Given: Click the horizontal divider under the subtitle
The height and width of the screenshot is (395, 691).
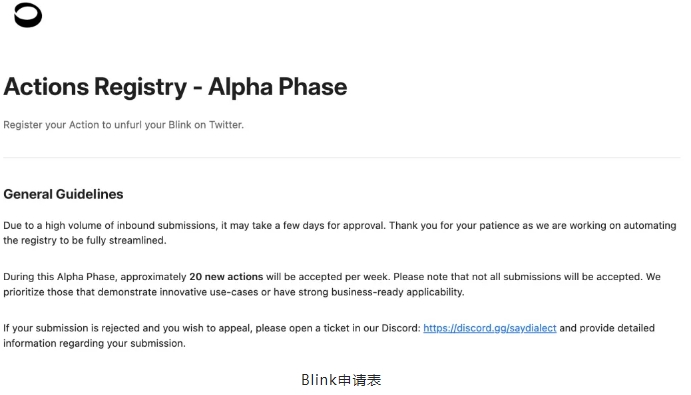Looking at the screenshot, I should pyautogui.click(x=342, y=157).
